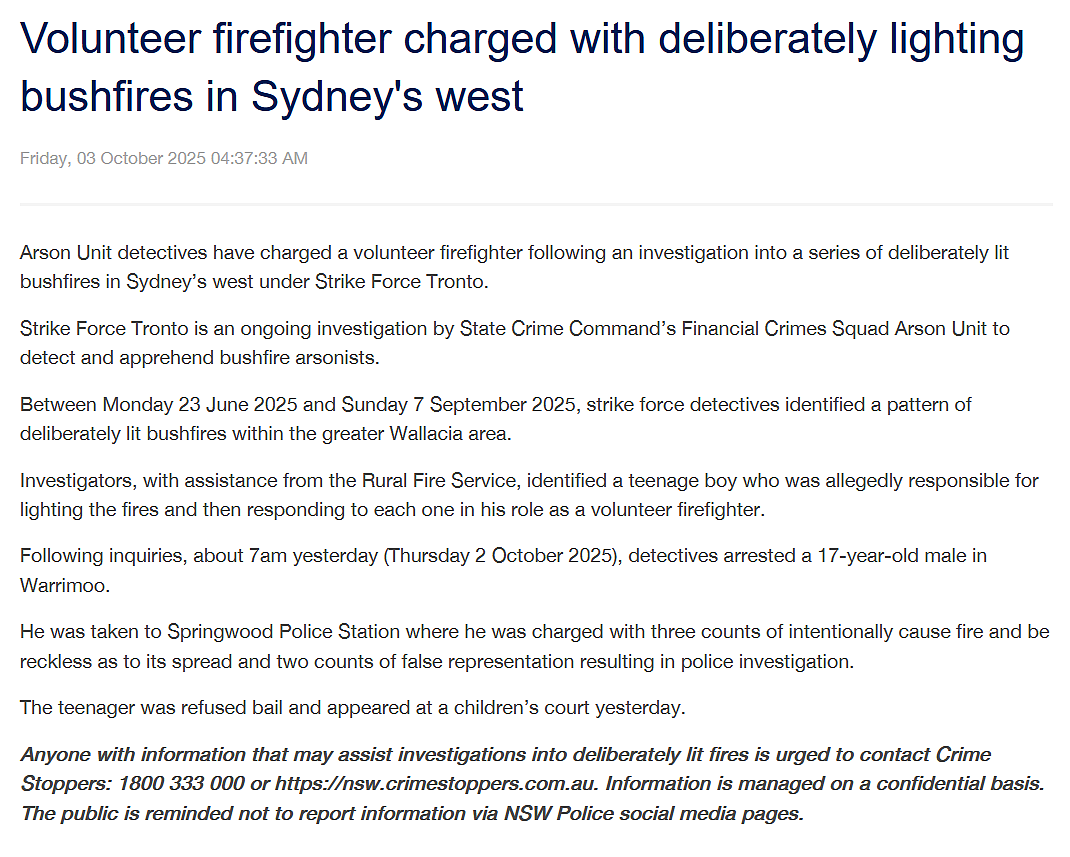The width and height of the screenshot is (1070, 857).
Task: Click 'Springwood Police Station' in the text
Action: (283, 632)
